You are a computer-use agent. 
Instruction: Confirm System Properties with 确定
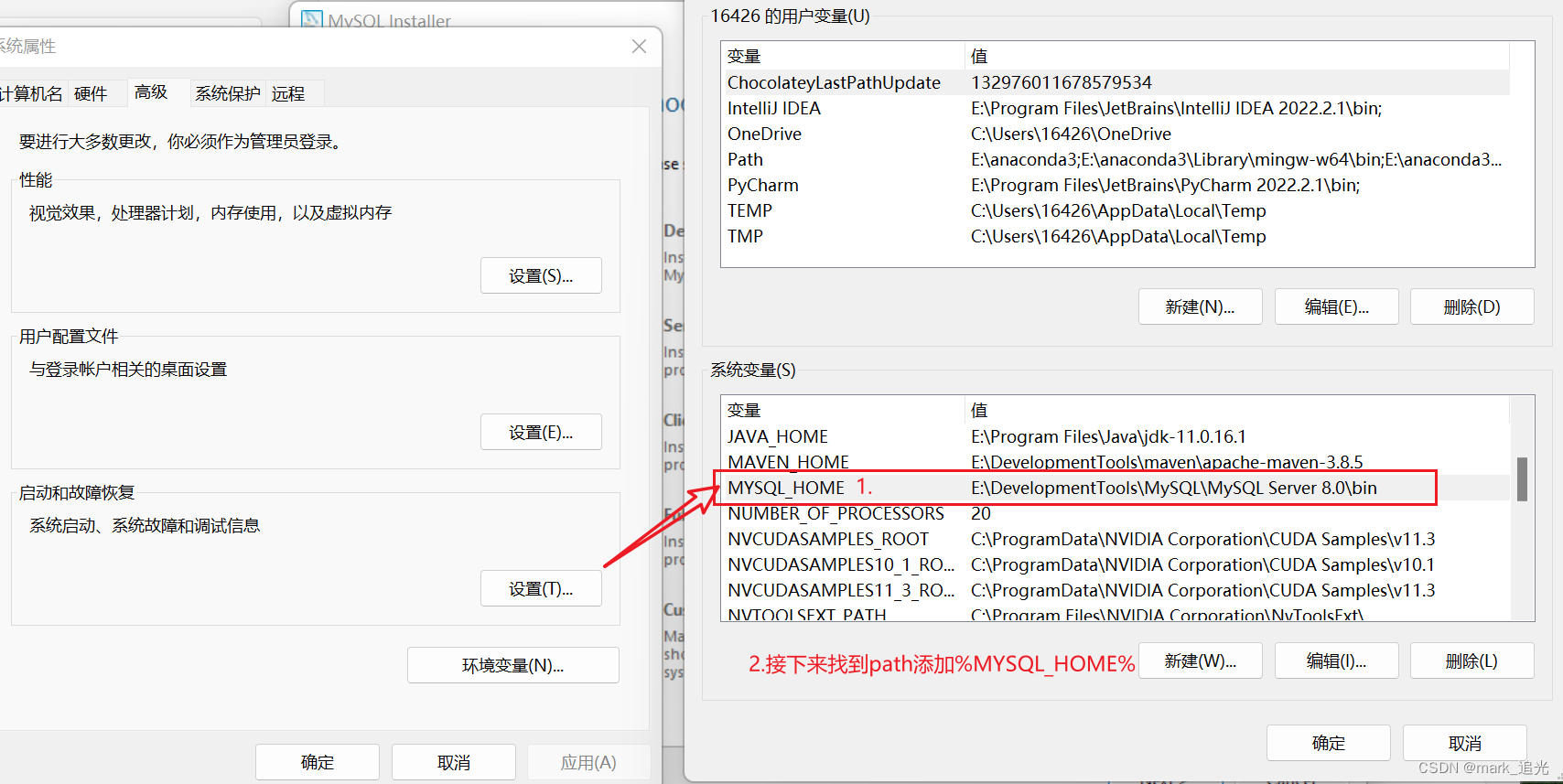click(x=318, y=762)
